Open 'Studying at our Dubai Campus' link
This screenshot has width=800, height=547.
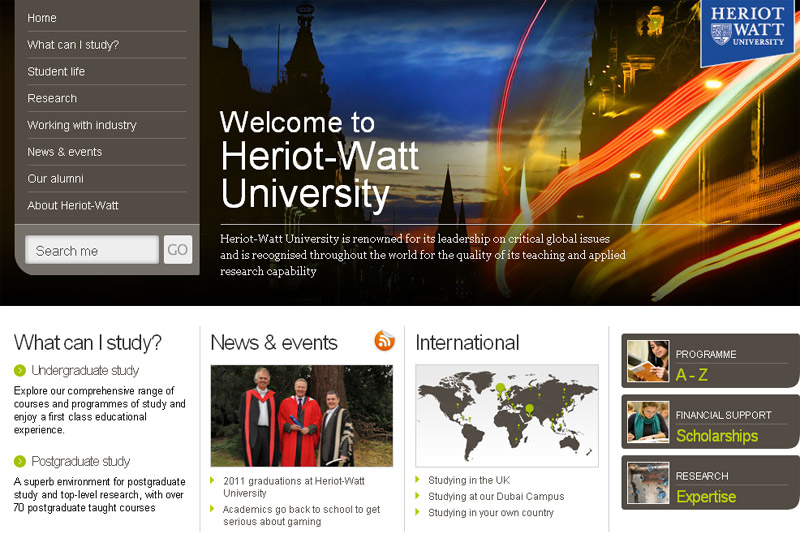(x=496, y=497)
